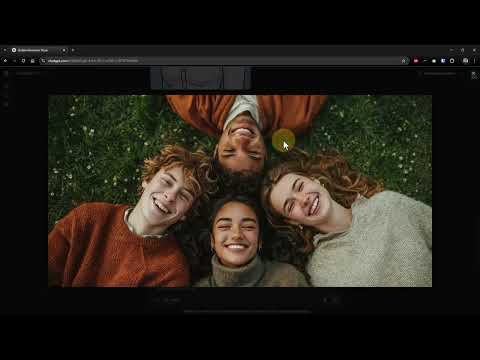Select the active browser tab

[38, 50]
